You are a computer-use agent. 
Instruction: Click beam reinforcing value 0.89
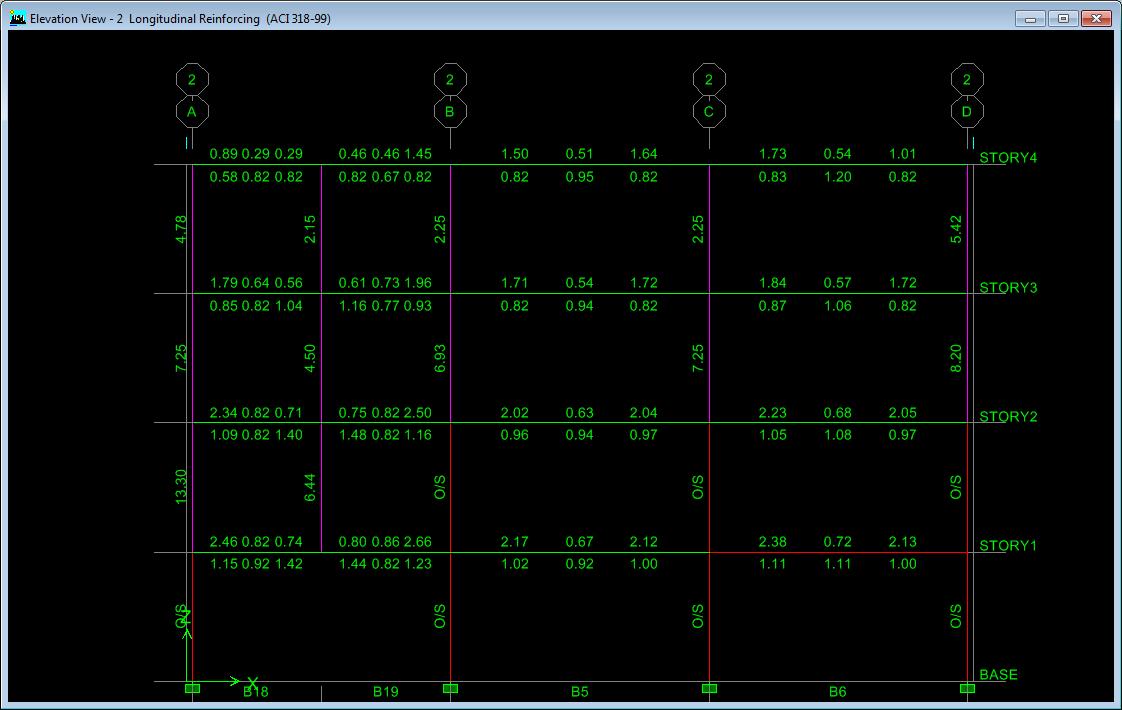223,154
